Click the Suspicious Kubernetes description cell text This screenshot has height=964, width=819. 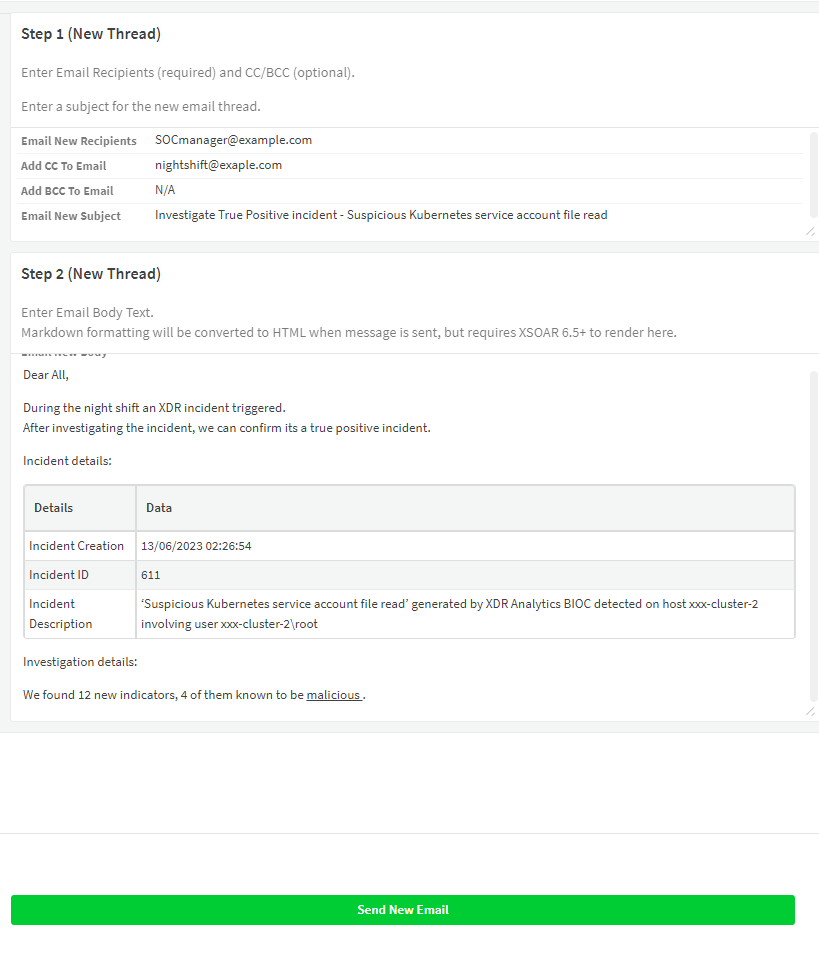449,614
